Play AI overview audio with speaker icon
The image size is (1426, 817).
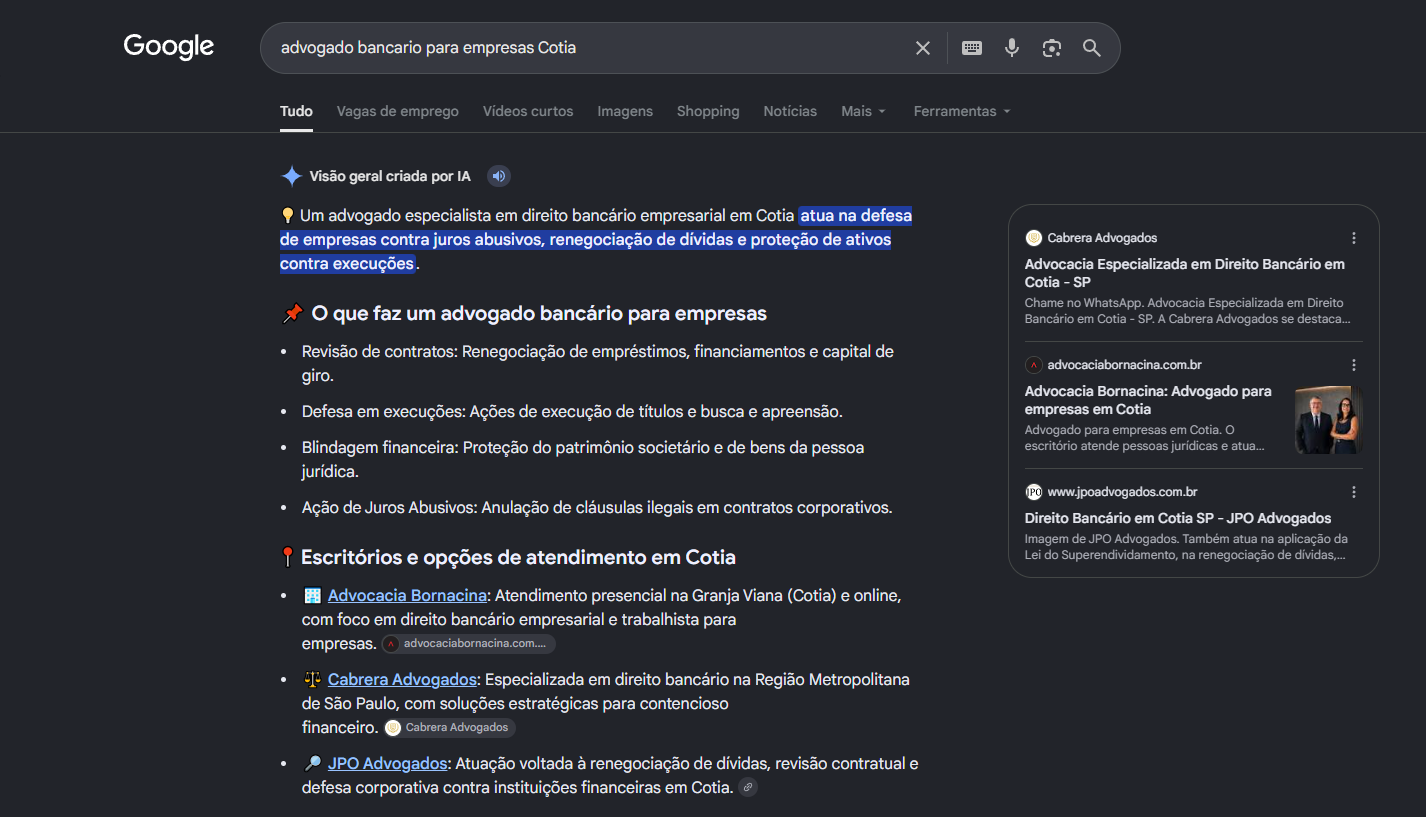(x=498, y=176)
